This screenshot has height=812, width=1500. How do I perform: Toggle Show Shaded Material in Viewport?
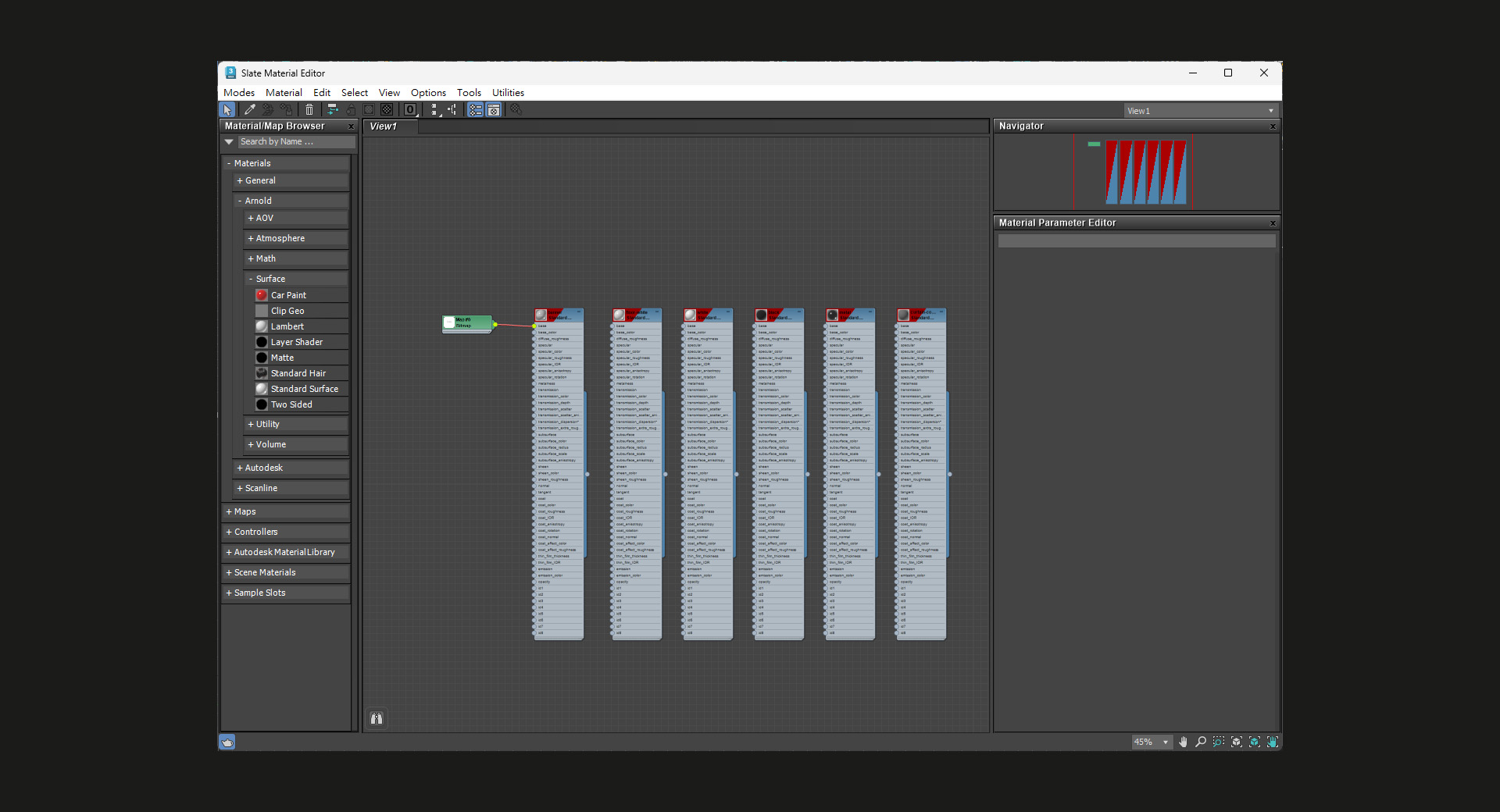pyautogui.click(x=369, y=110)
